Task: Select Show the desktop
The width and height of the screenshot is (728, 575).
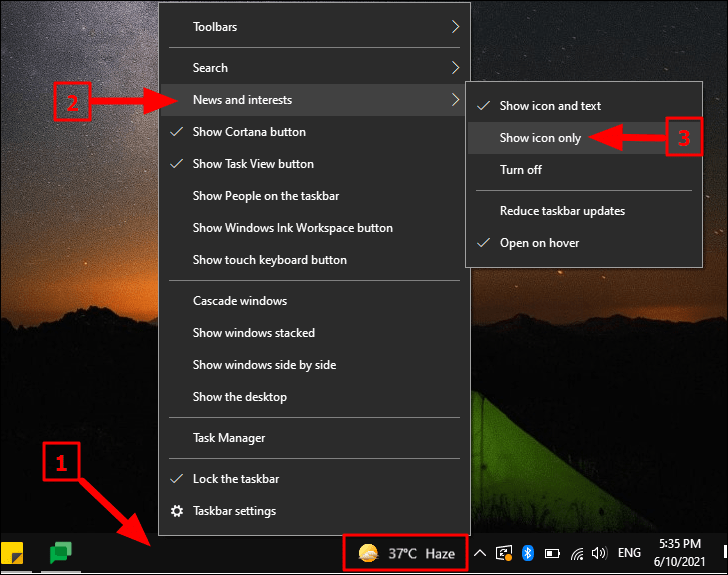Action: tap(314, 397)
